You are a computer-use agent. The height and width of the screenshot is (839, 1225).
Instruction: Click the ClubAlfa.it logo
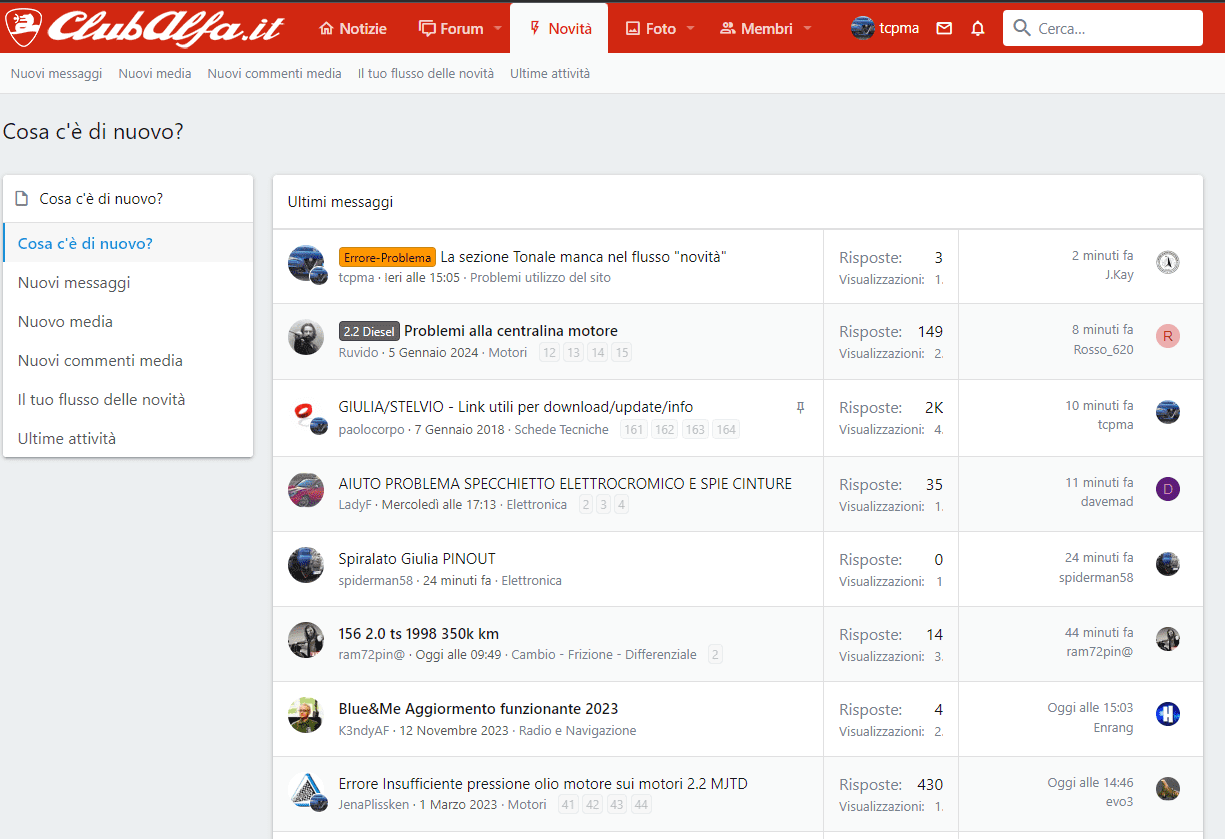[x=145, y=27]
